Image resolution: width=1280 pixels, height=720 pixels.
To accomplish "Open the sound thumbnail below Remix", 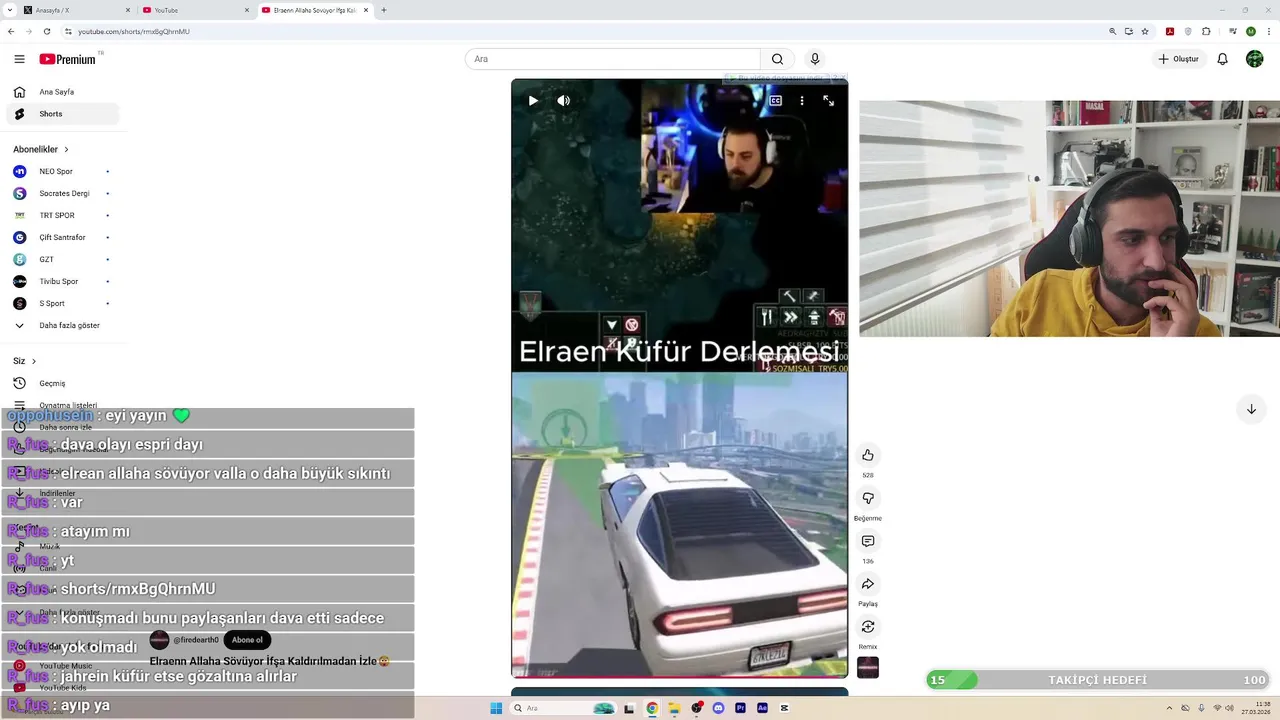I will tap(868, 667).
